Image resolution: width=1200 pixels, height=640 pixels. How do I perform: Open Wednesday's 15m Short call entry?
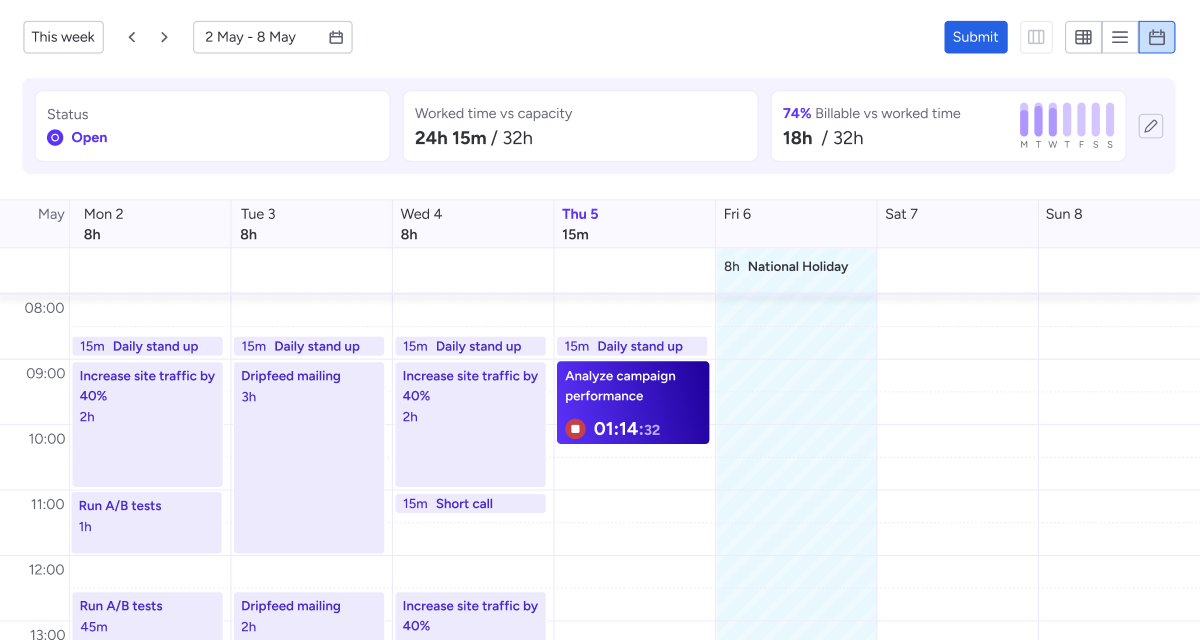pos(470,504)
